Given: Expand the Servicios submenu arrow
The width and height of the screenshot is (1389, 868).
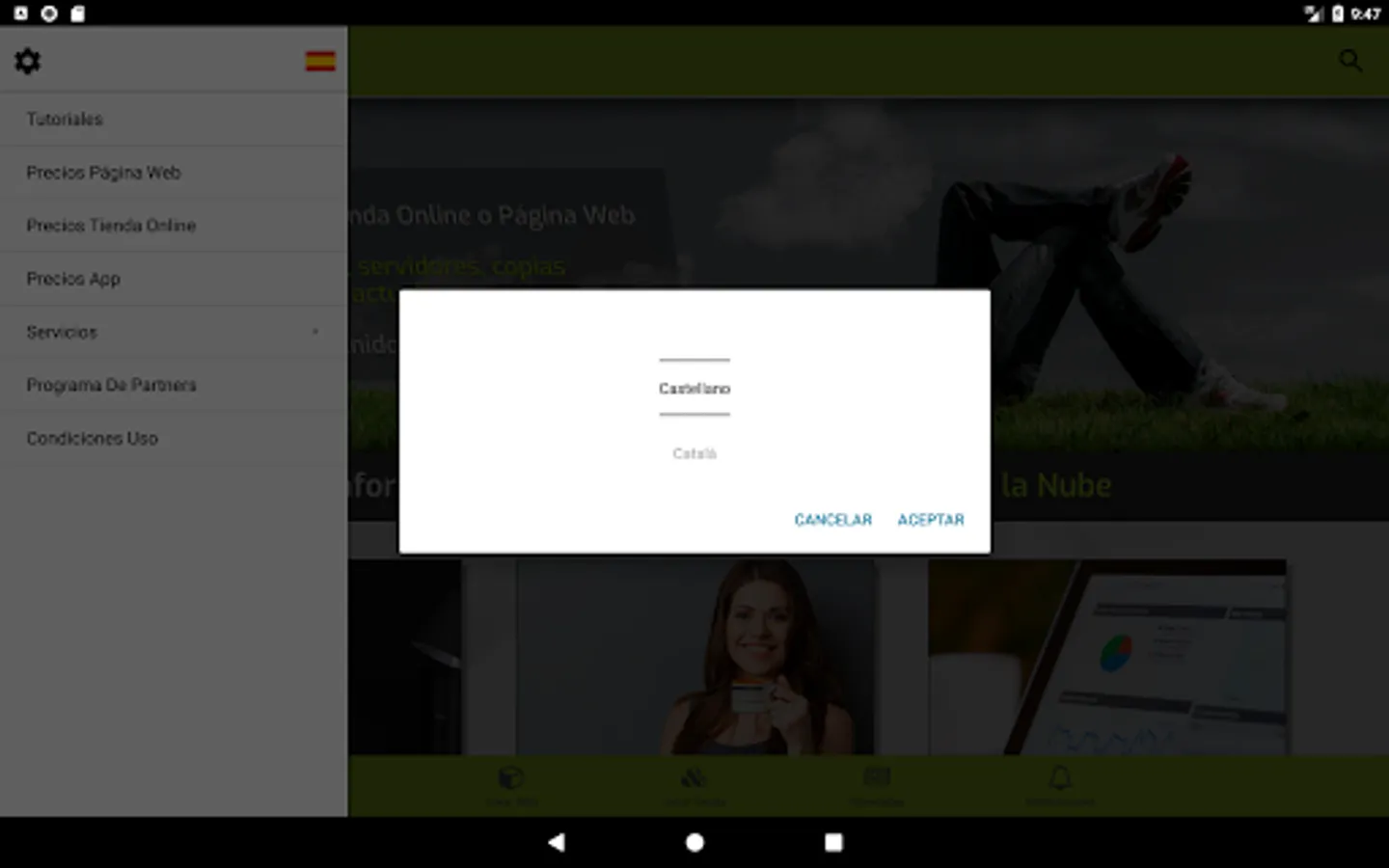Looking at the screenshot, I should pyautogui.click(x=315, y=332).
